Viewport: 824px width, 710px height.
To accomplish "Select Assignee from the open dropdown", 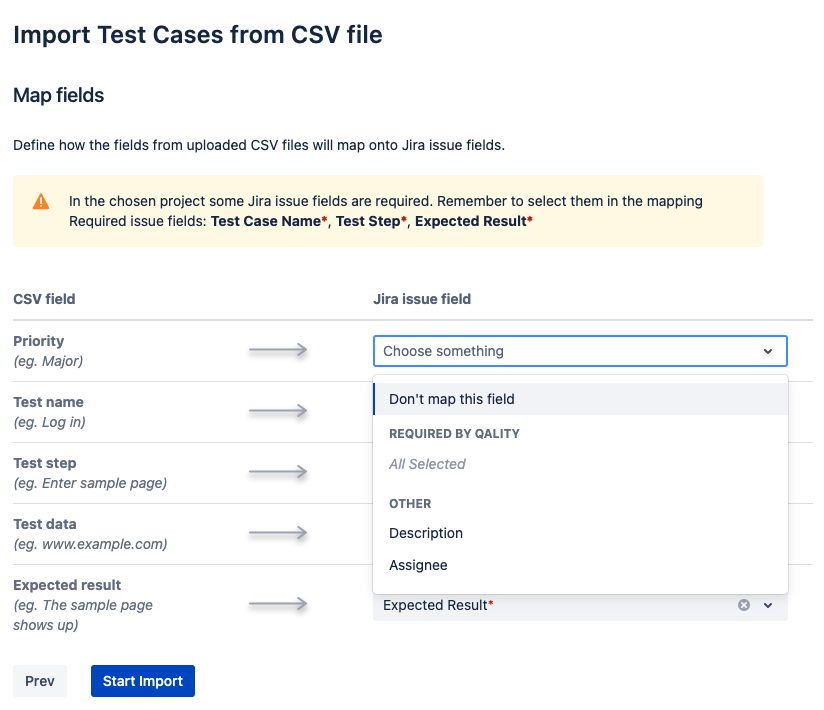I will coord(418,565).
